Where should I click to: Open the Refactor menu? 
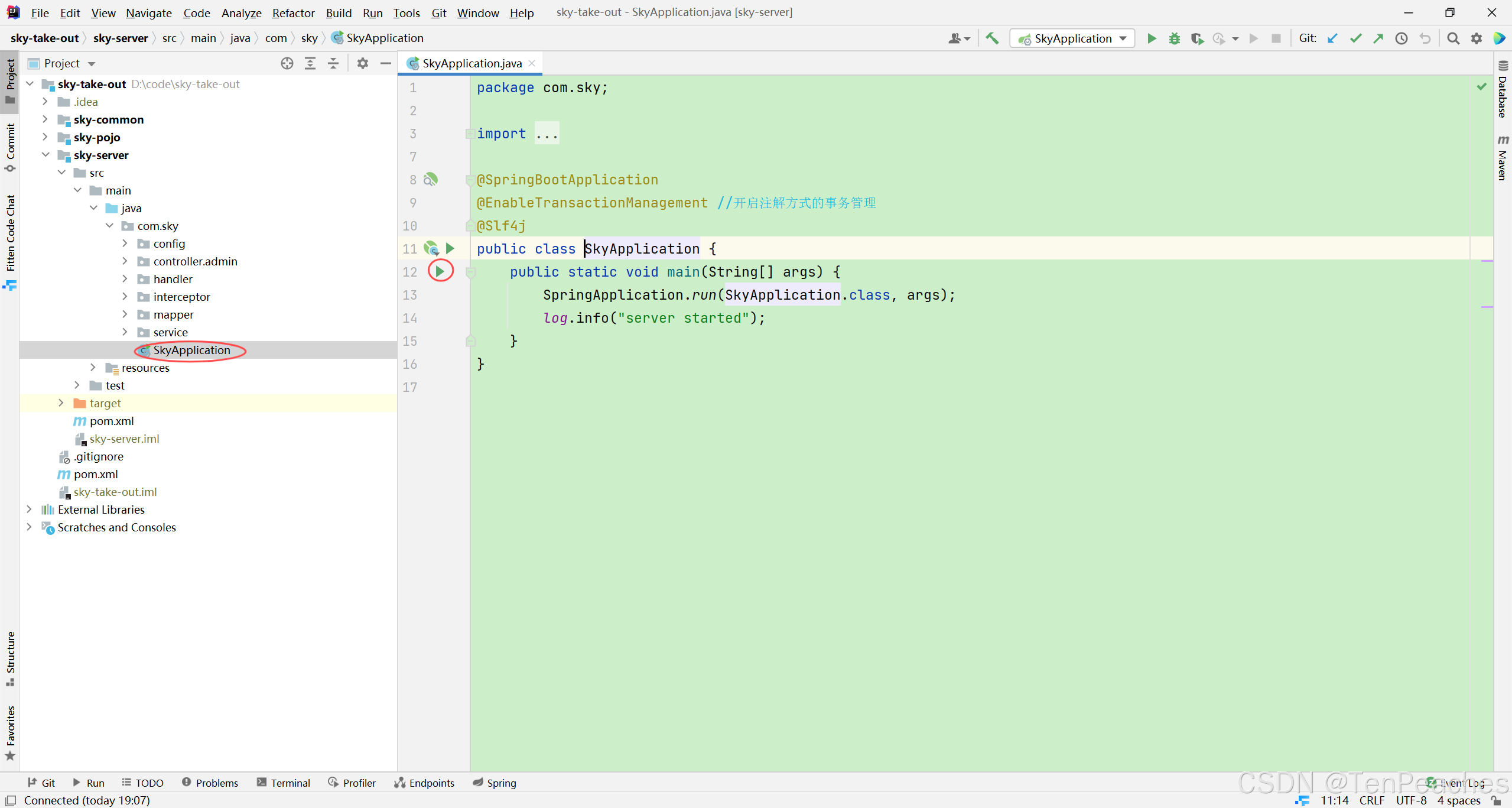pos(292,12)
